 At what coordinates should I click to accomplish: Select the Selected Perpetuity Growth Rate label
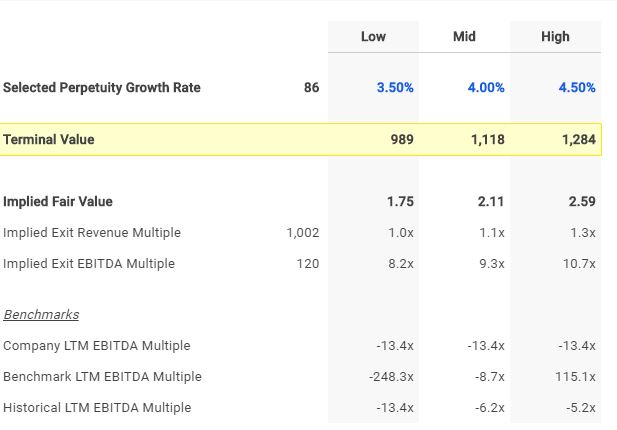102,88
